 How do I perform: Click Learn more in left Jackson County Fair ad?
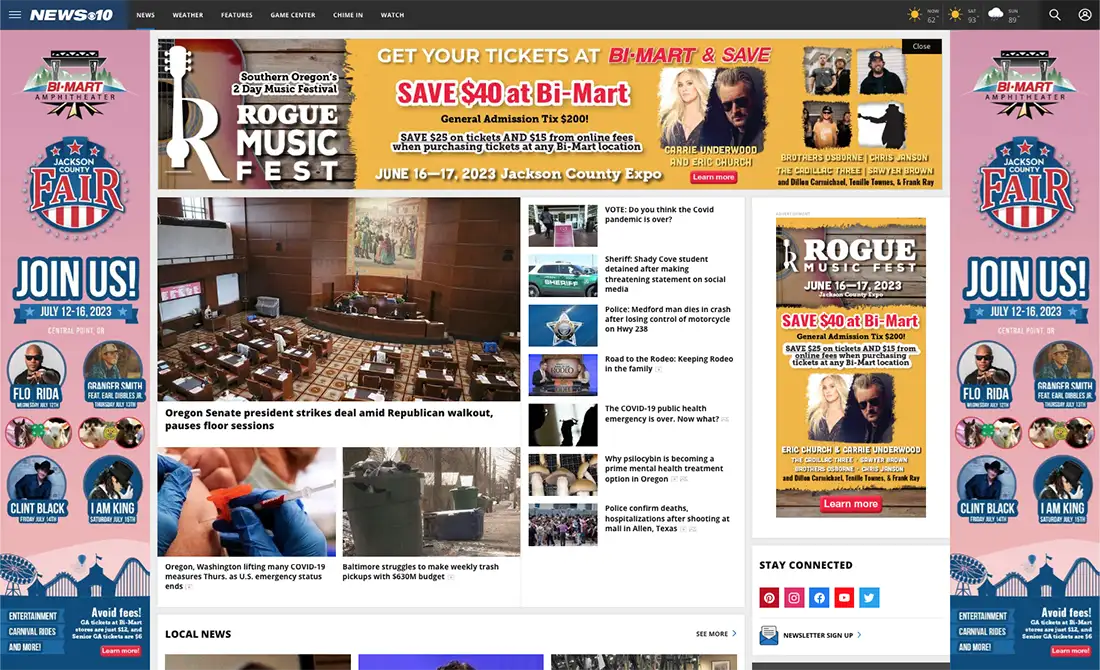coord(120,650)
